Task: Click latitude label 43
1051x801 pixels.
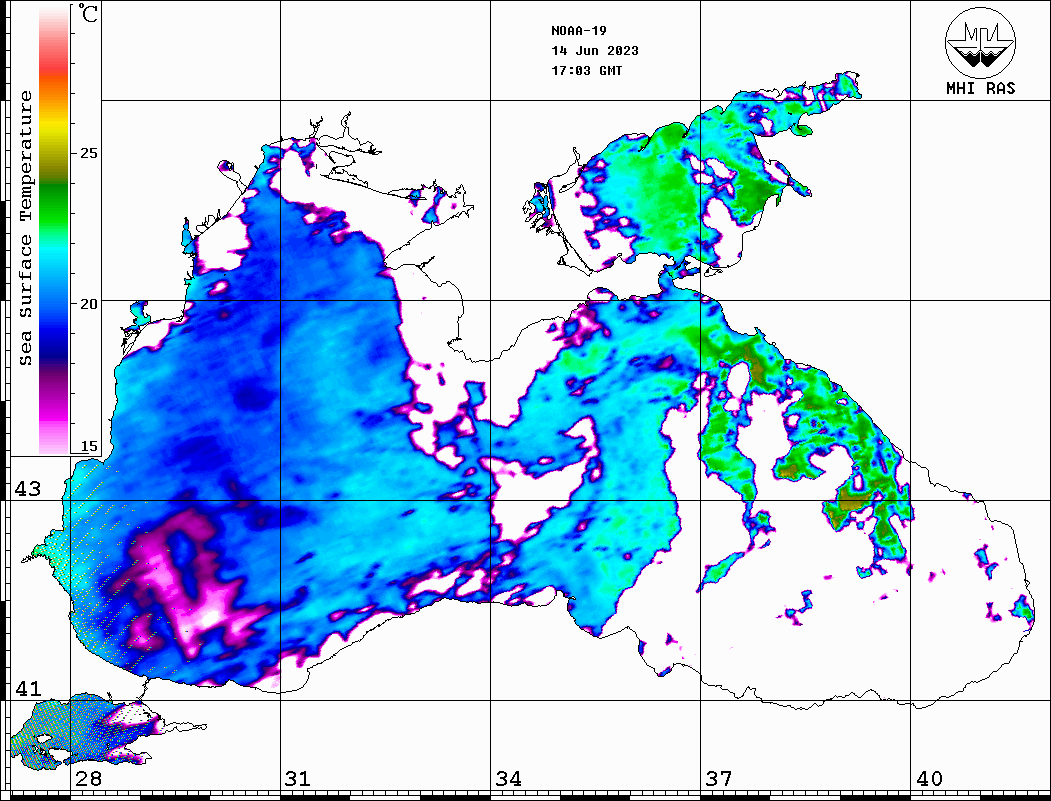Action: (28, 489)
